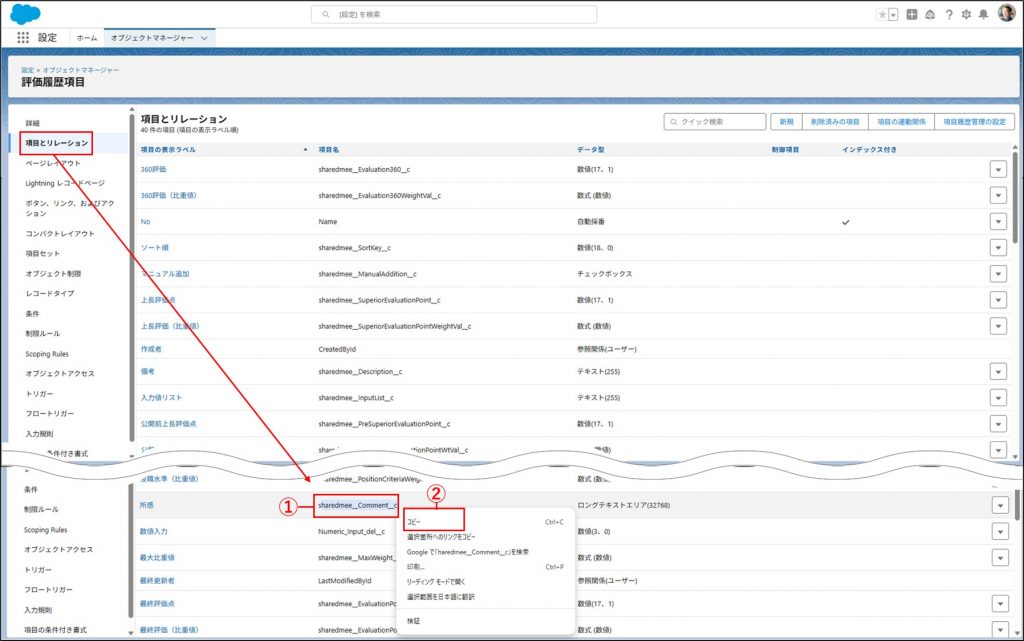Open the 上長評価点 field link
The image size is (1024, 641).
158,299
